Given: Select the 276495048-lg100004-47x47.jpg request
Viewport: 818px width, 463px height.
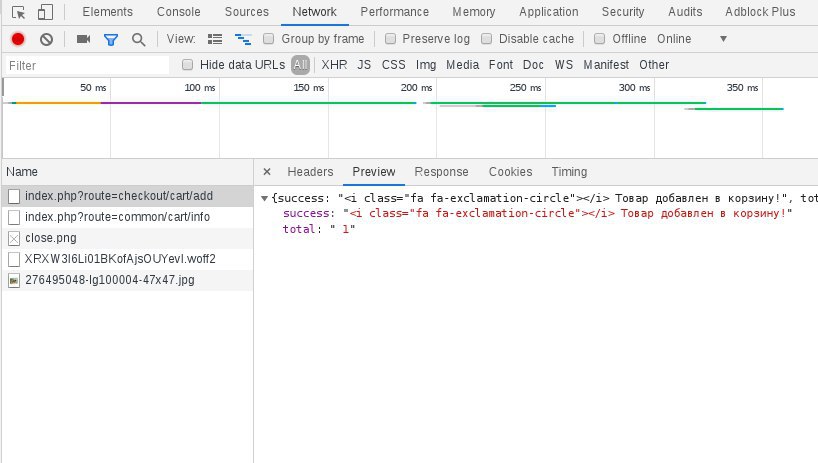Looking at the screenshot, I should pos(127,280).
